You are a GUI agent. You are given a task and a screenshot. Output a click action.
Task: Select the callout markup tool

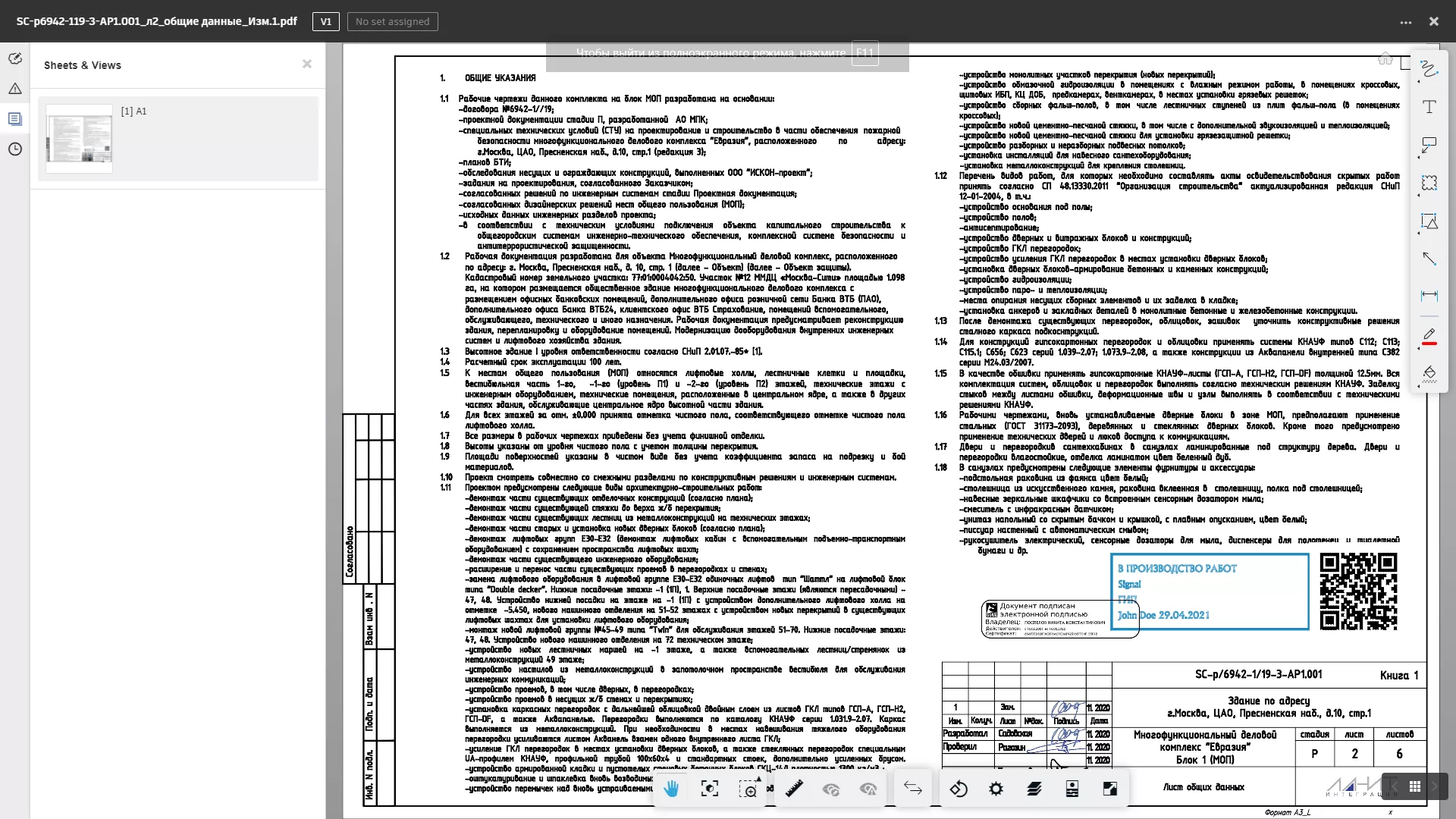click(x=1429, y=145)
